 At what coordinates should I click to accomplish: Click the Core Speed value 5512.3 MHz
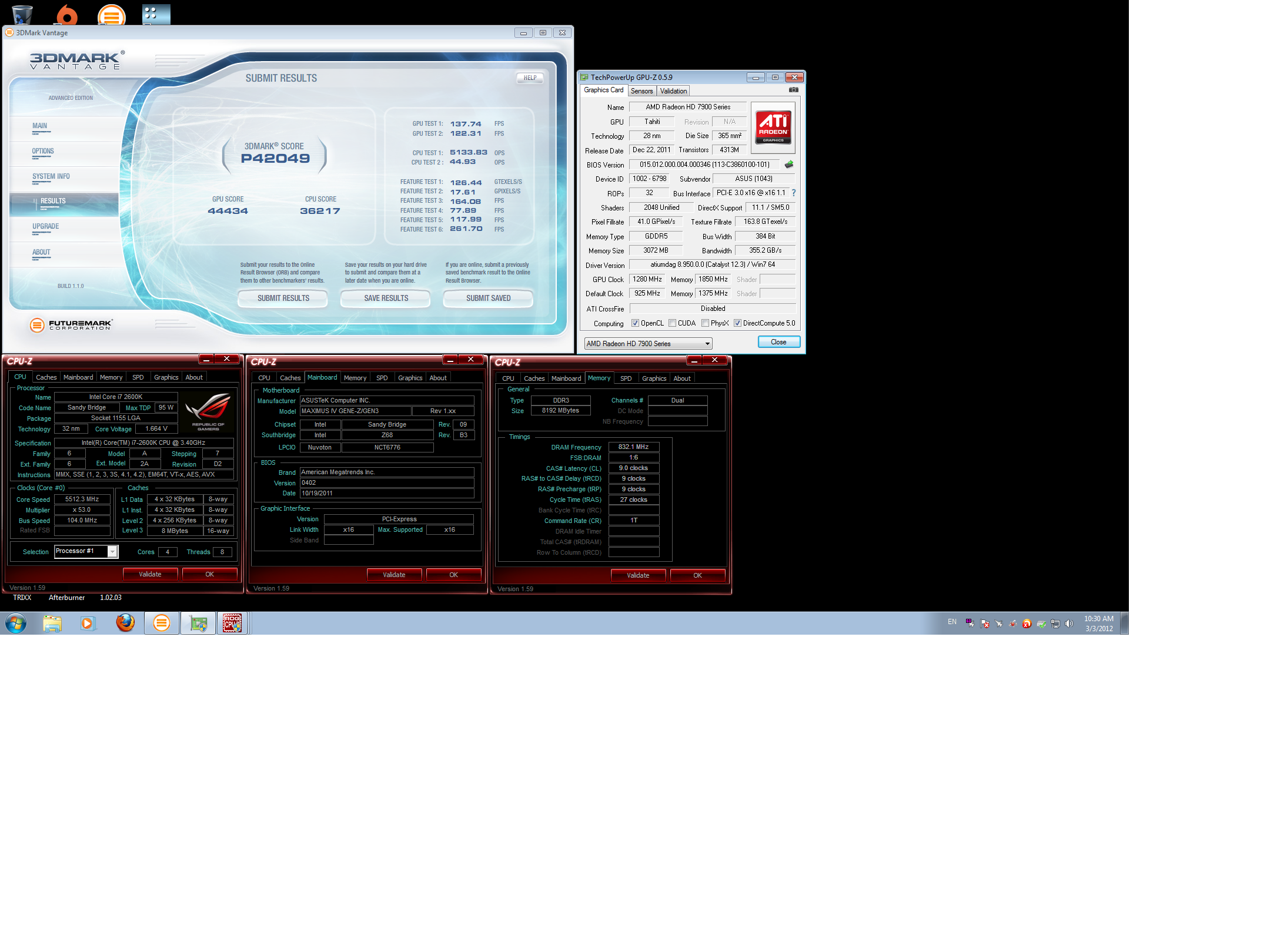click(82, 500)
